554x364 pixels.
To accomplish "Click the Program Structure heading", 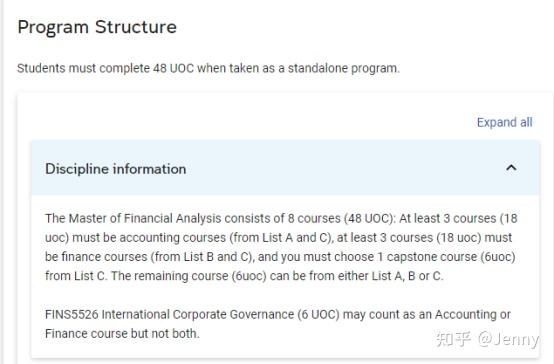I will point(97,27).
